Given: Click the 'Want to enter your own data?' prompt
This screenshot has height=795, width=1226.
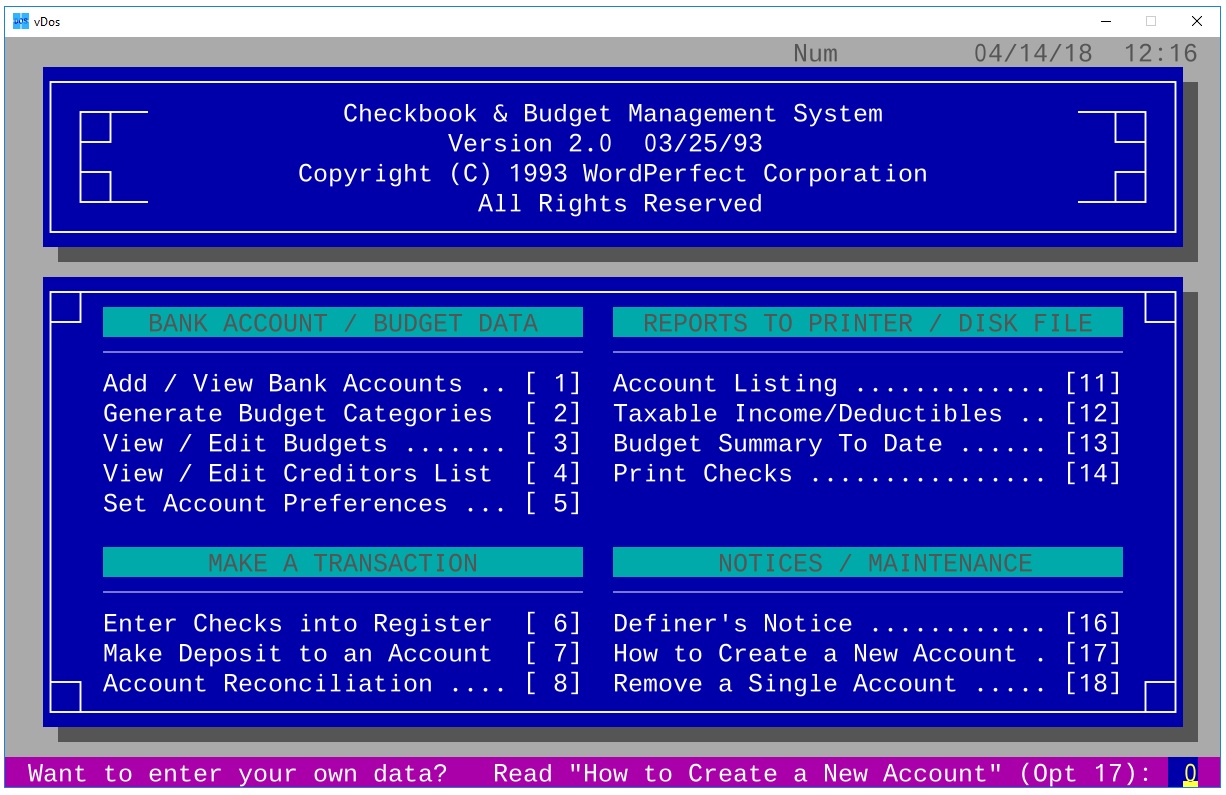Looking at the screenshot, I should tap(238, 774).
